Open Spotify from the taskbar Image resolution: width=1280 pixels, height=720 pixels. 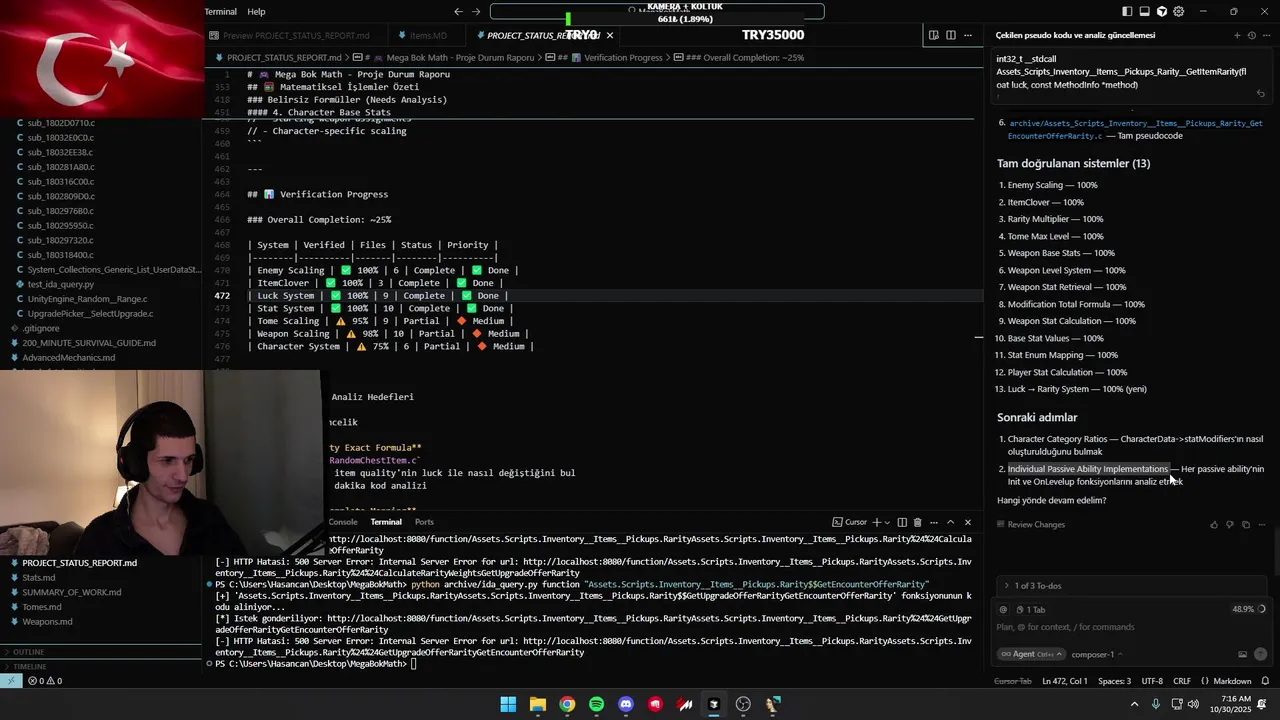click(x=597, y=704)
